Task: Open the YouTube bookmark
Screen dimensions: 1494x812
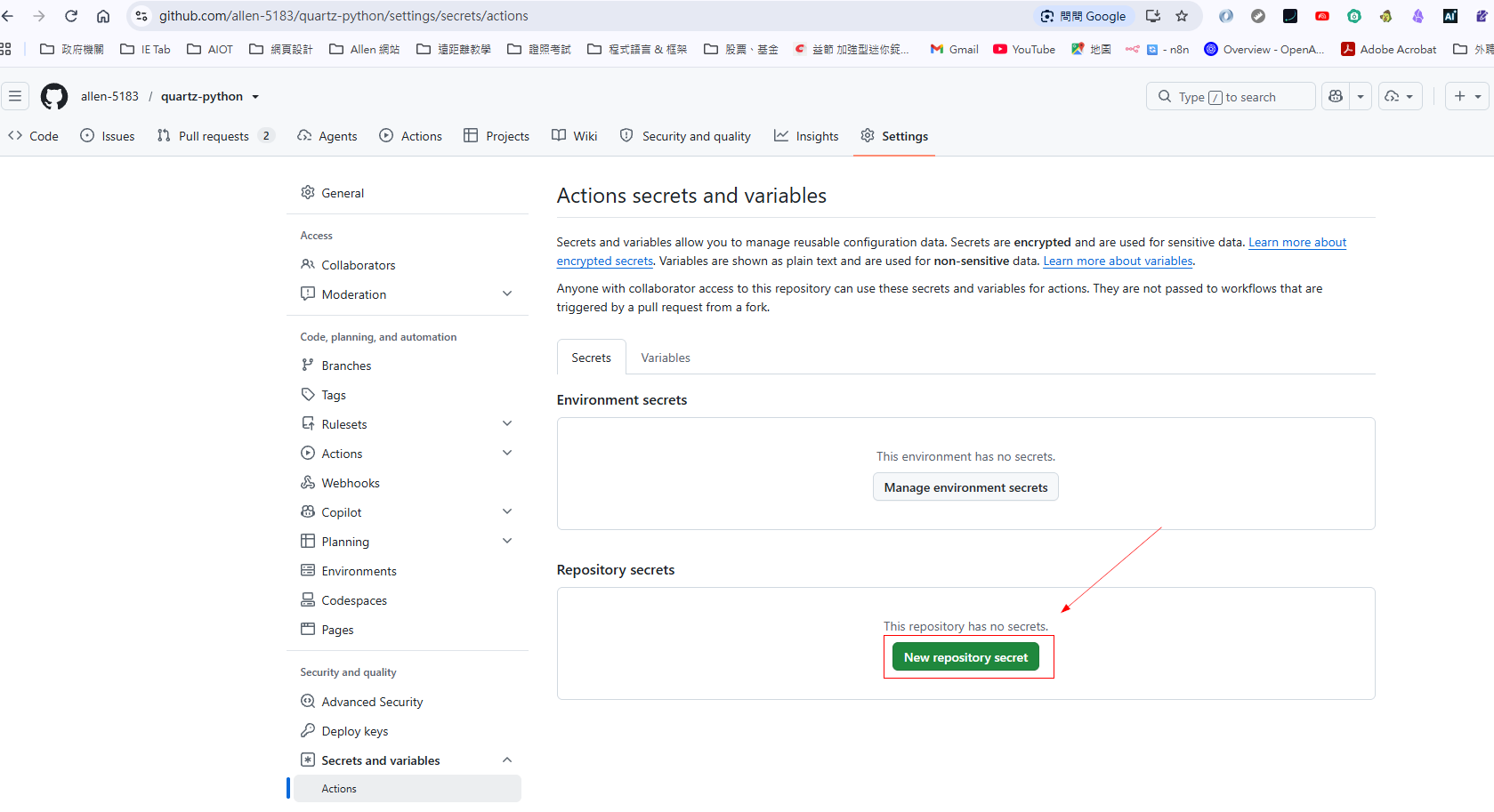Action: click(x=1024, y=49)
